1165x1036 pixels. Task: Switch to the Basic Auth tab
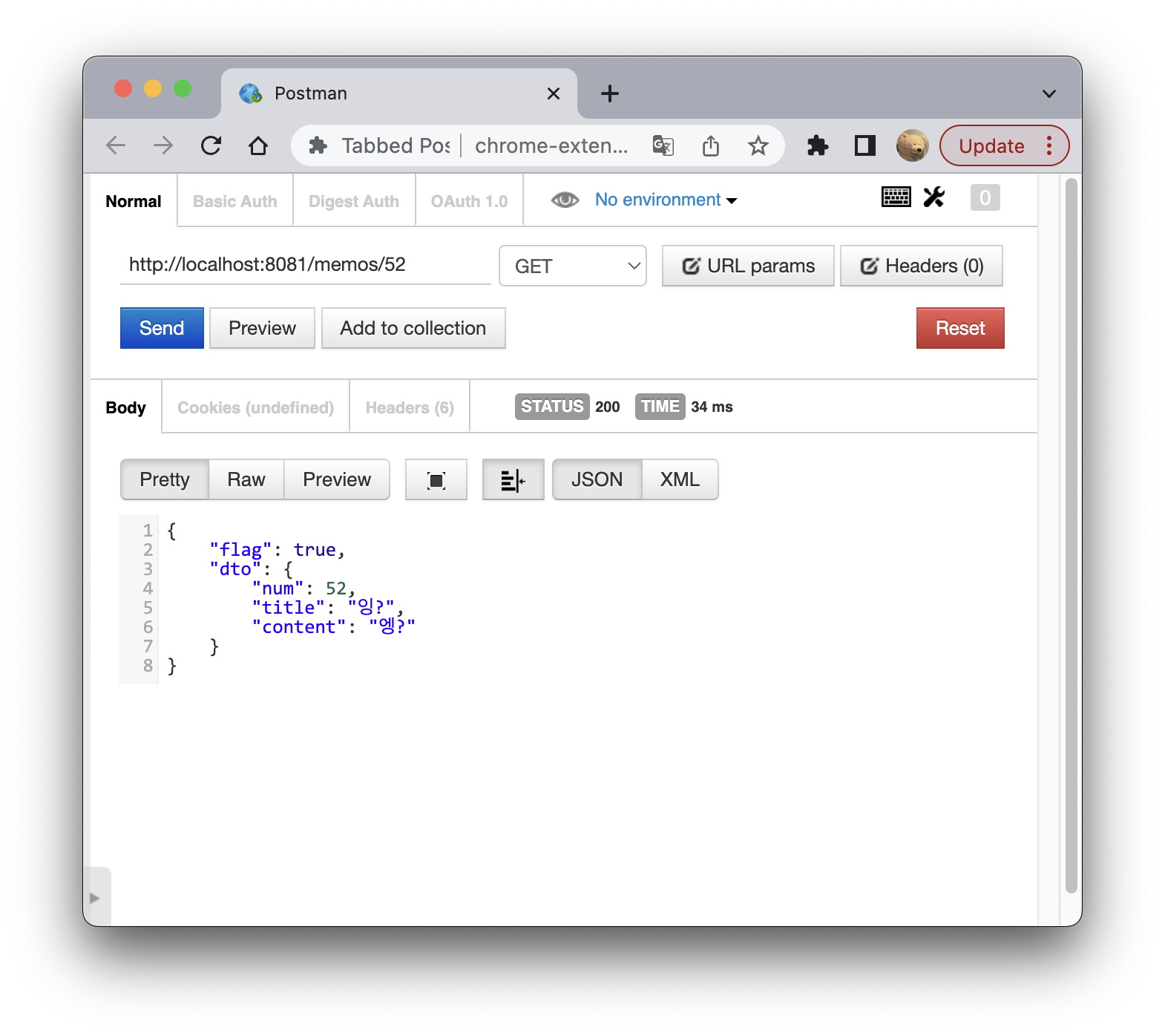235,201
